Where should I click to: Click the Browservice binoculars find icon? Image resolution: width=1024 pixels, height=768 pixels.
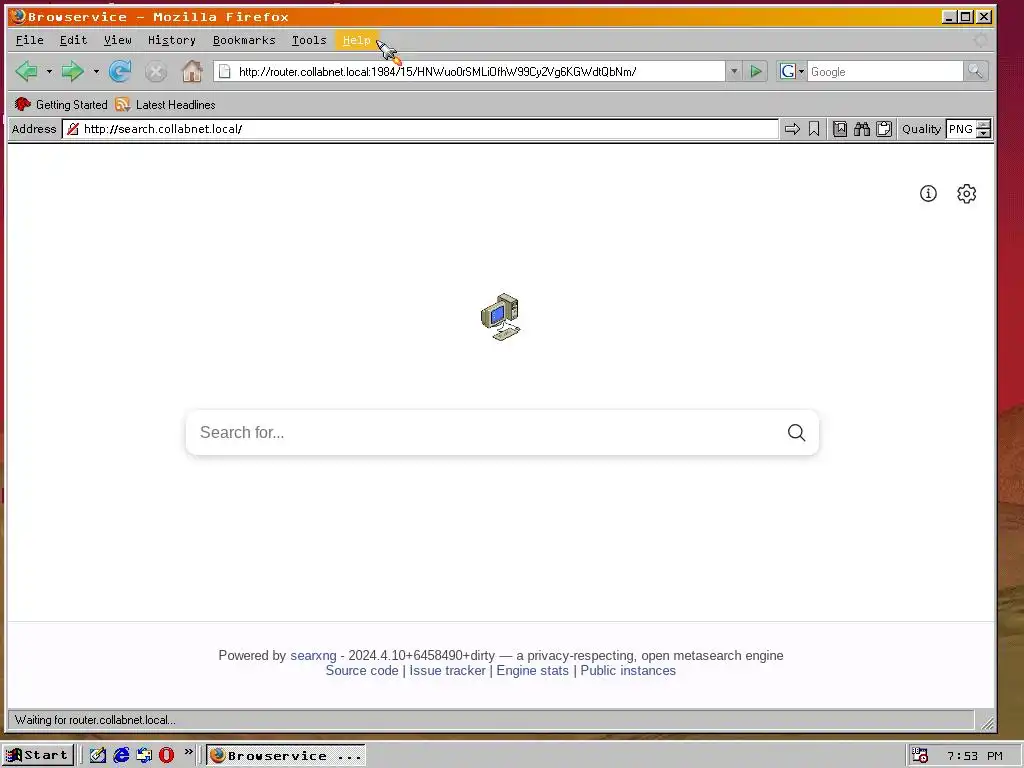(x=862, y=129)
